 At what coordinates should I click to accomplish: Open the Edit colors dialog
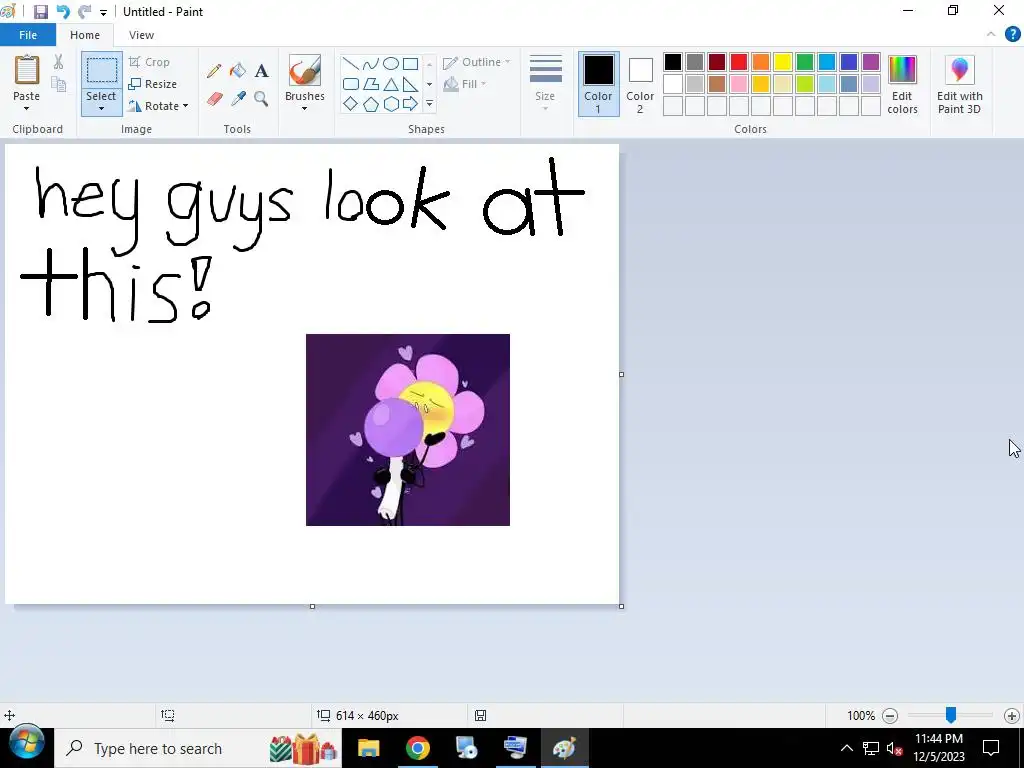pyautogui.click(x=903, y=85)
